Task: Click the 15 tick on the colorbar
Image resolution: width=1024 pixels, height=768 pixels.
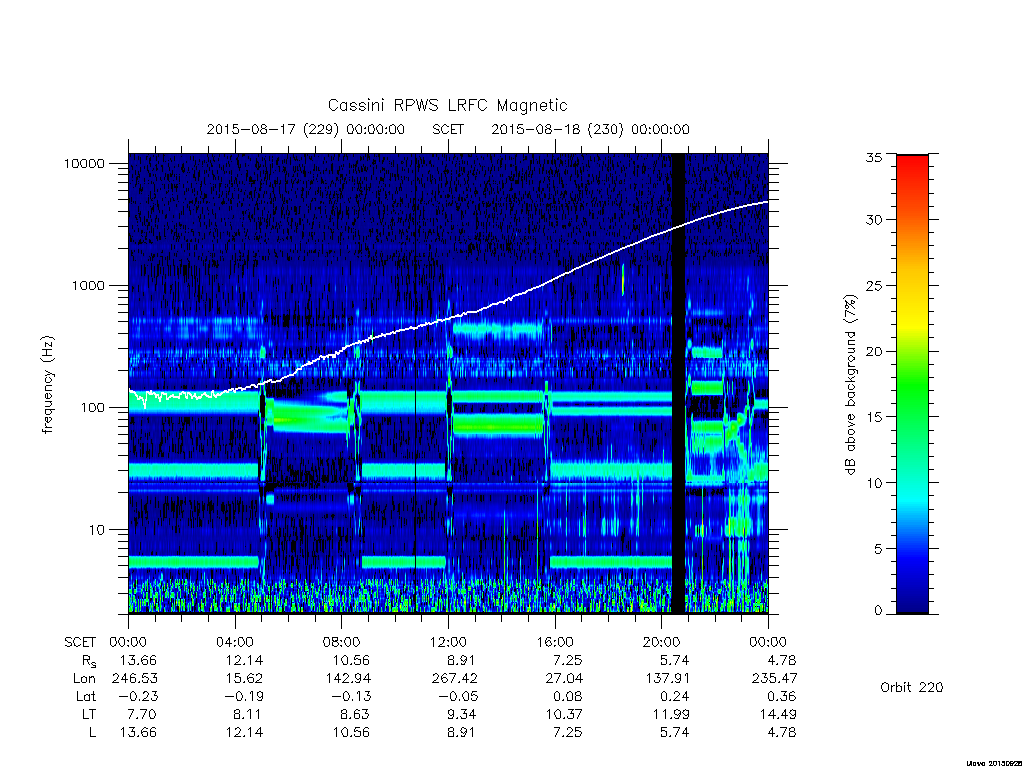Action: tap(873, 417)
